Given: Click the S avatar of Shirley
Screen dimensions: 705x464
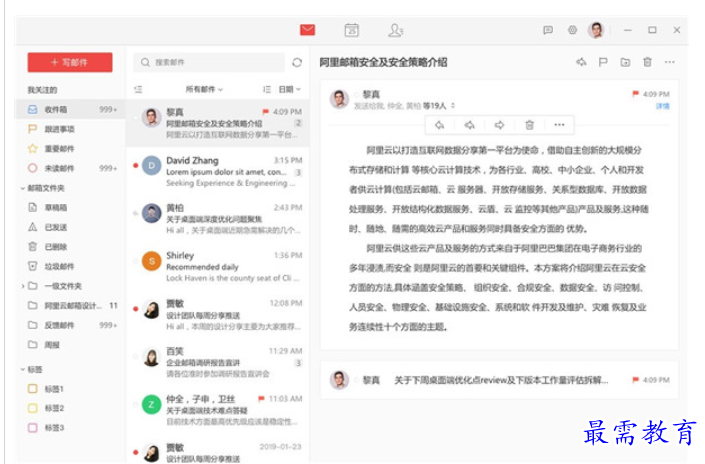Looking at the screenshot, I should 152,261.
